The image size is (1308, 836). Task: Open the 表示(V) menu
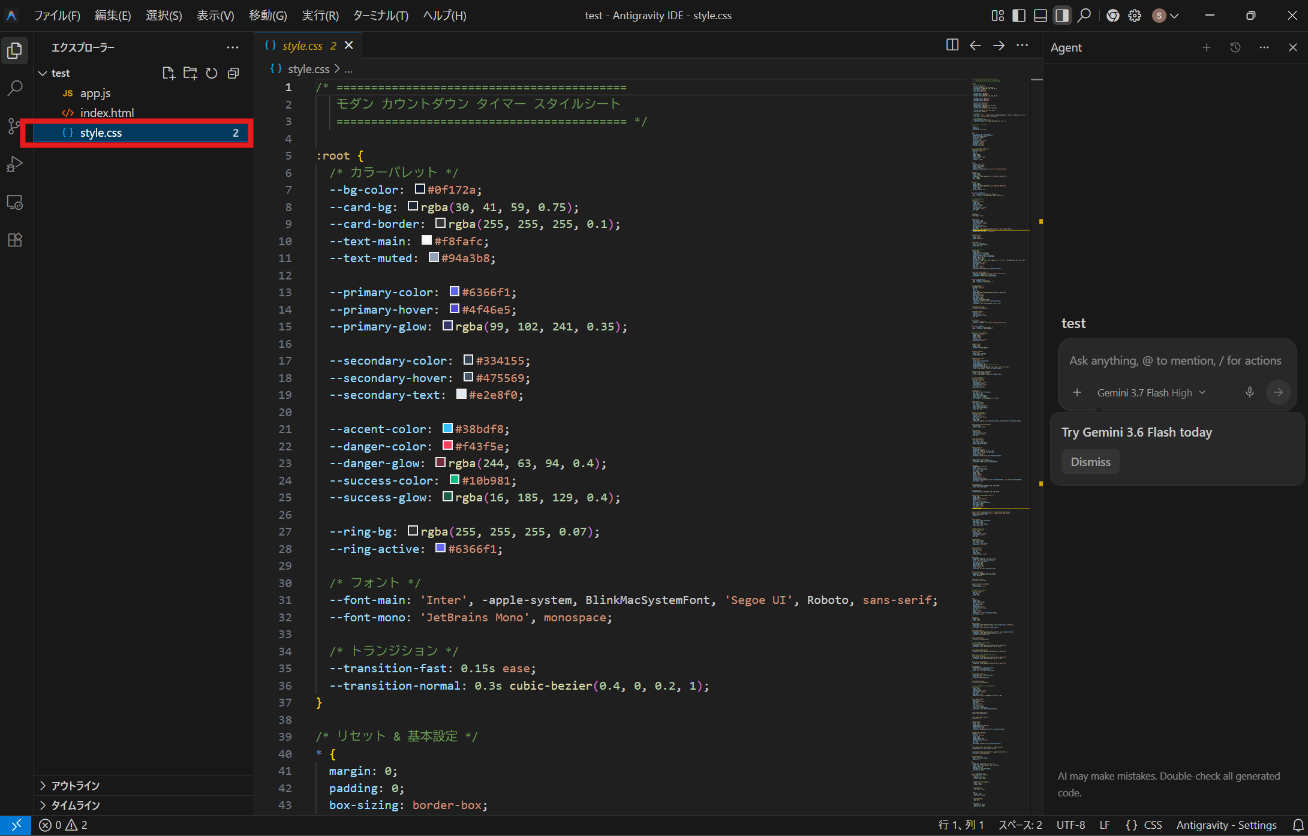(x=215, y=16)
